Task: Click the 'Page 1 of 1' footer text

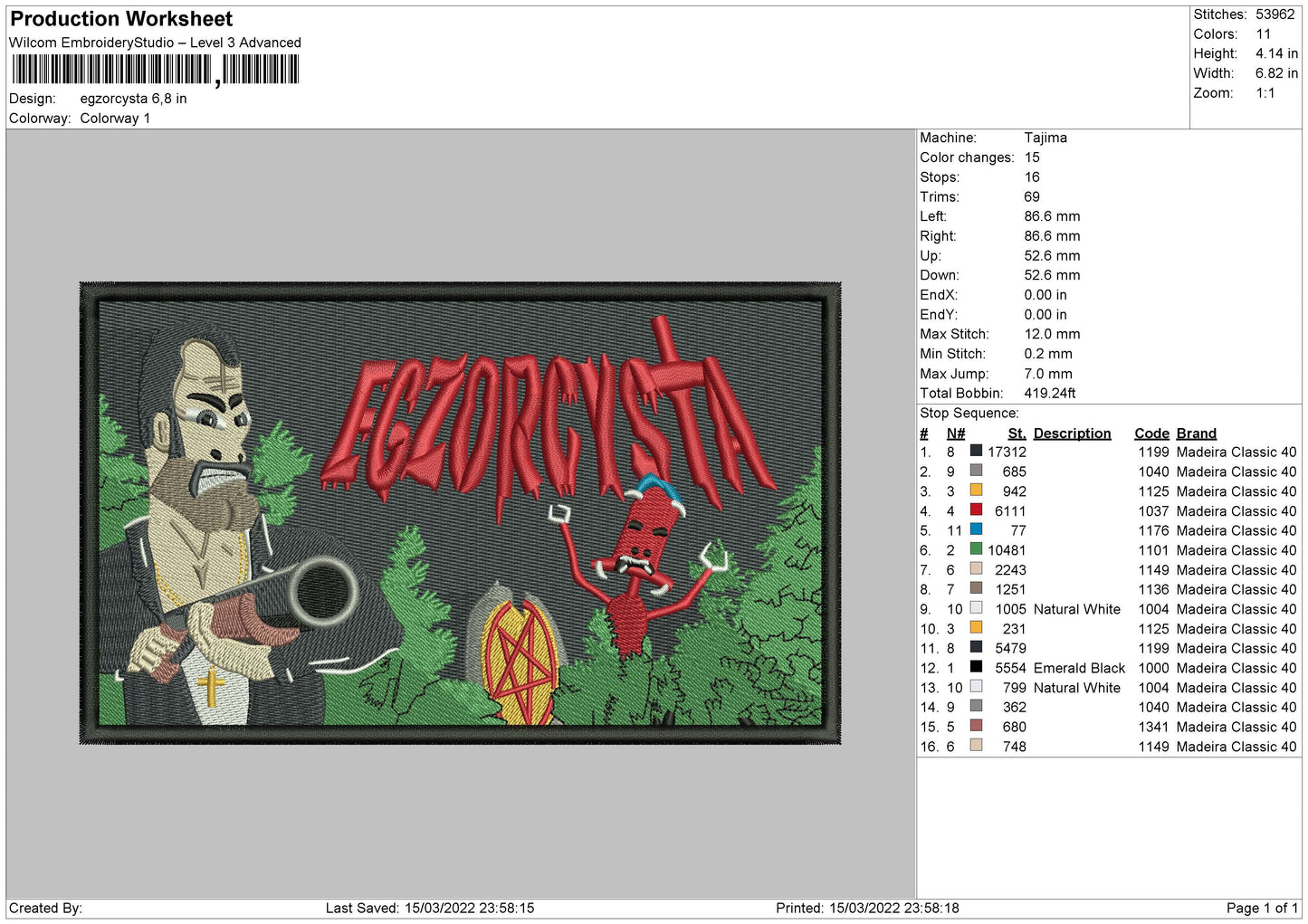Action: 1262,908
